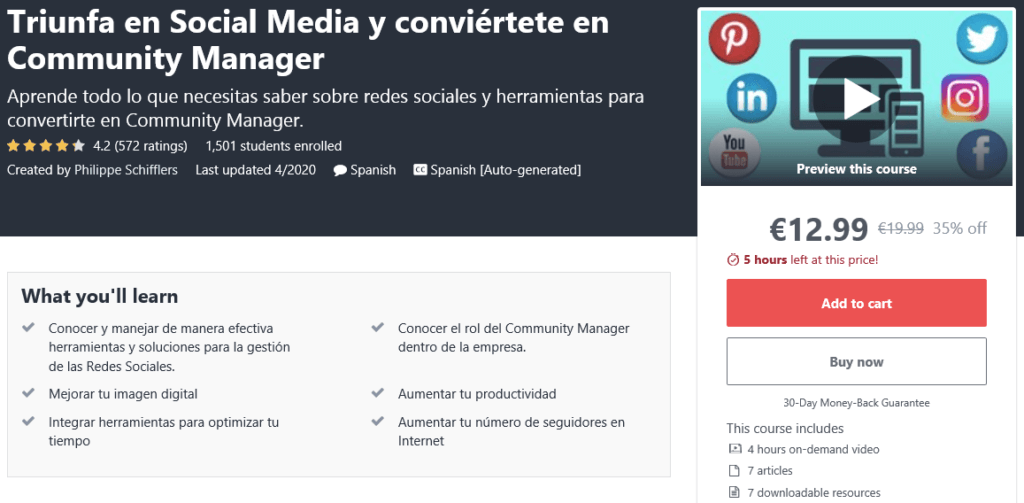Click the speech bubble language icon
The image size is (1024, 503).
[x=340, y=170]
